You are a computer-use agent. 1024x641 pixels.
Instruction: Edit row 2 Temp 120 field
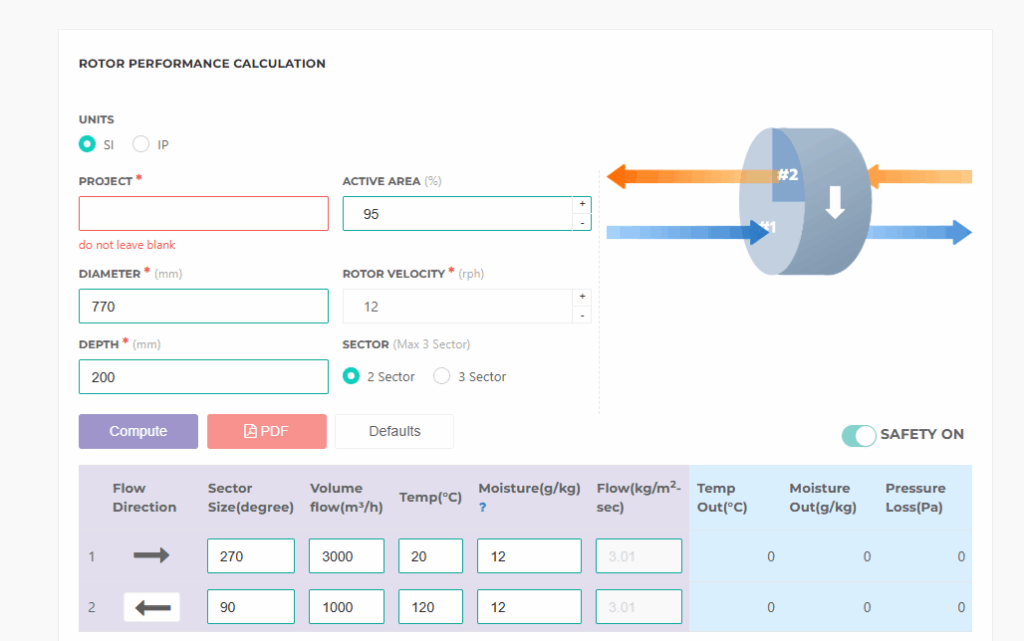pos(430,607)
